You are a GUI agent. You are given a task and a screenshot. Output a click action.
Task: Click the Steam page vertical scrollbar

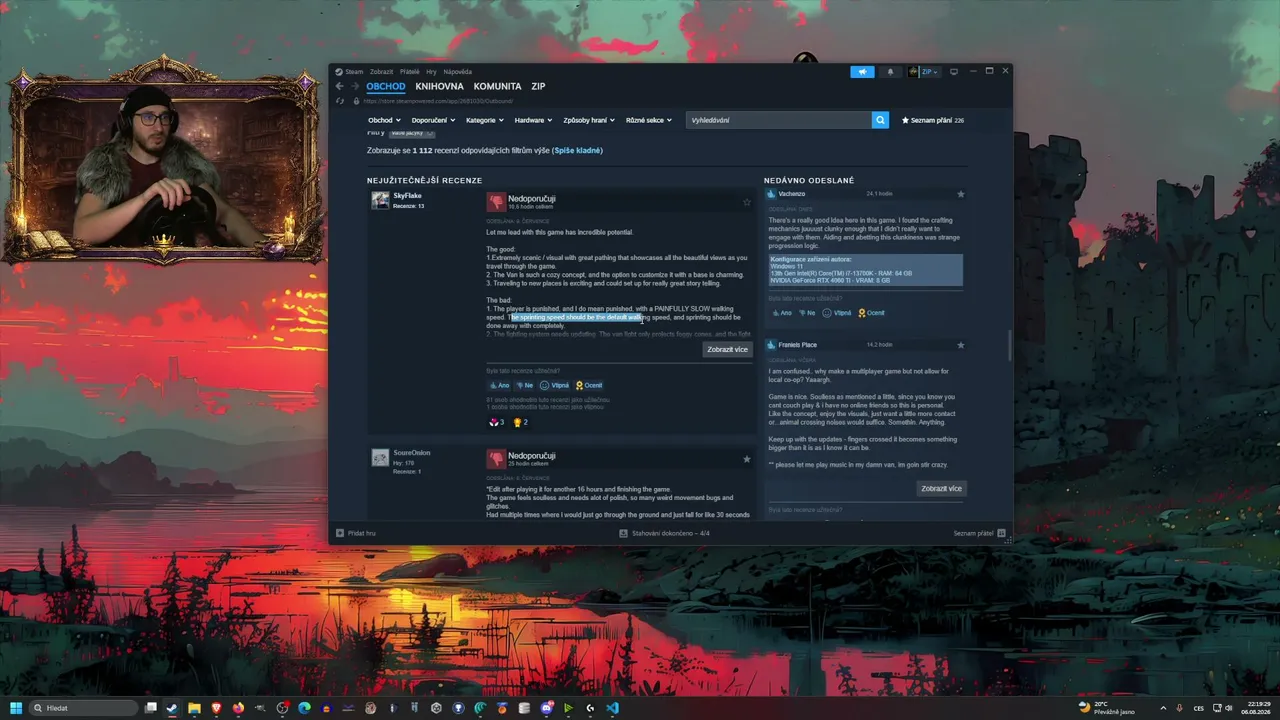click(1009, 346)
